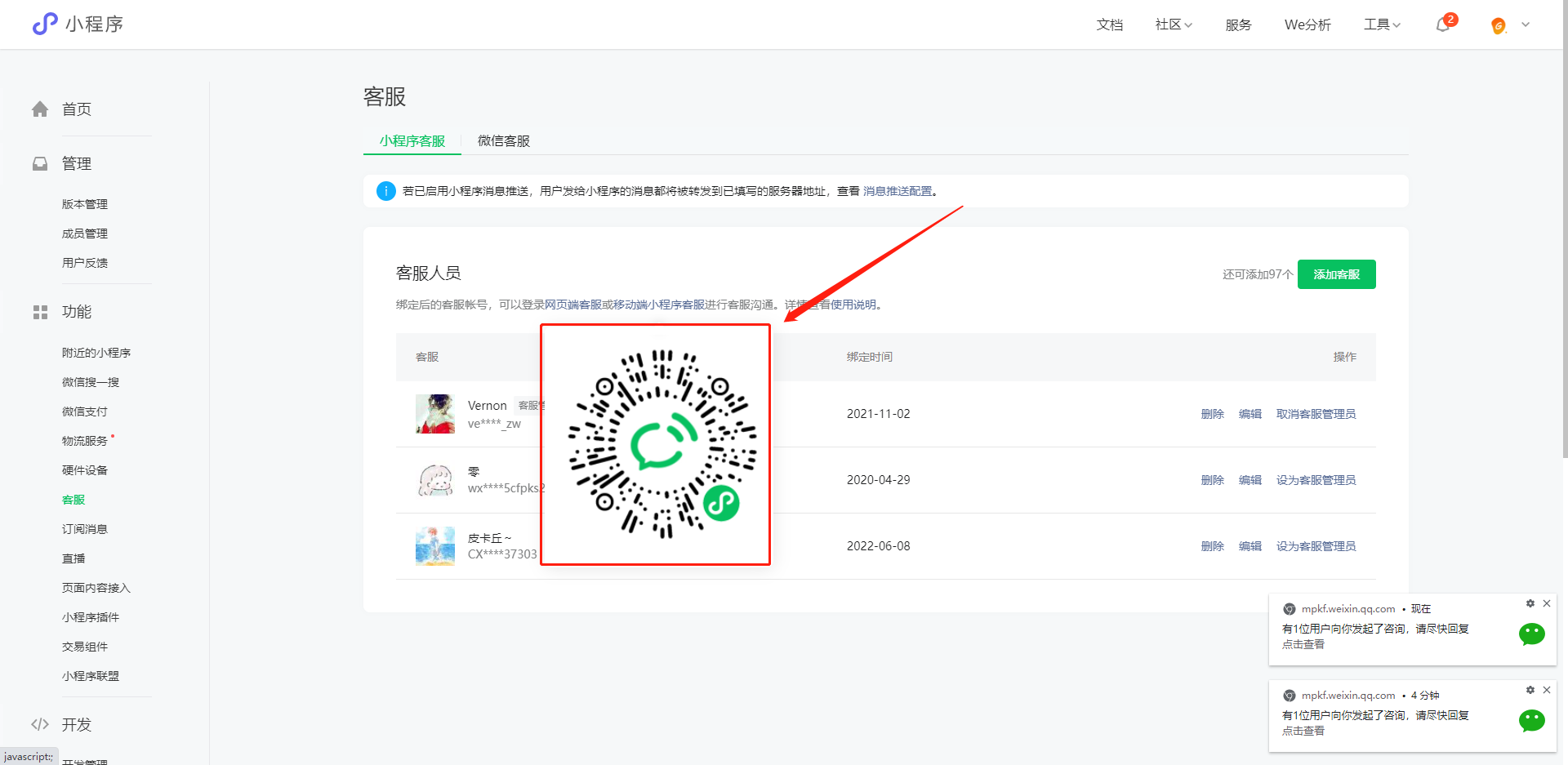Delete the 2020-04-29 customer service row
The height and width of the screenshot is (765, 1568).
tap(1213, 480)
